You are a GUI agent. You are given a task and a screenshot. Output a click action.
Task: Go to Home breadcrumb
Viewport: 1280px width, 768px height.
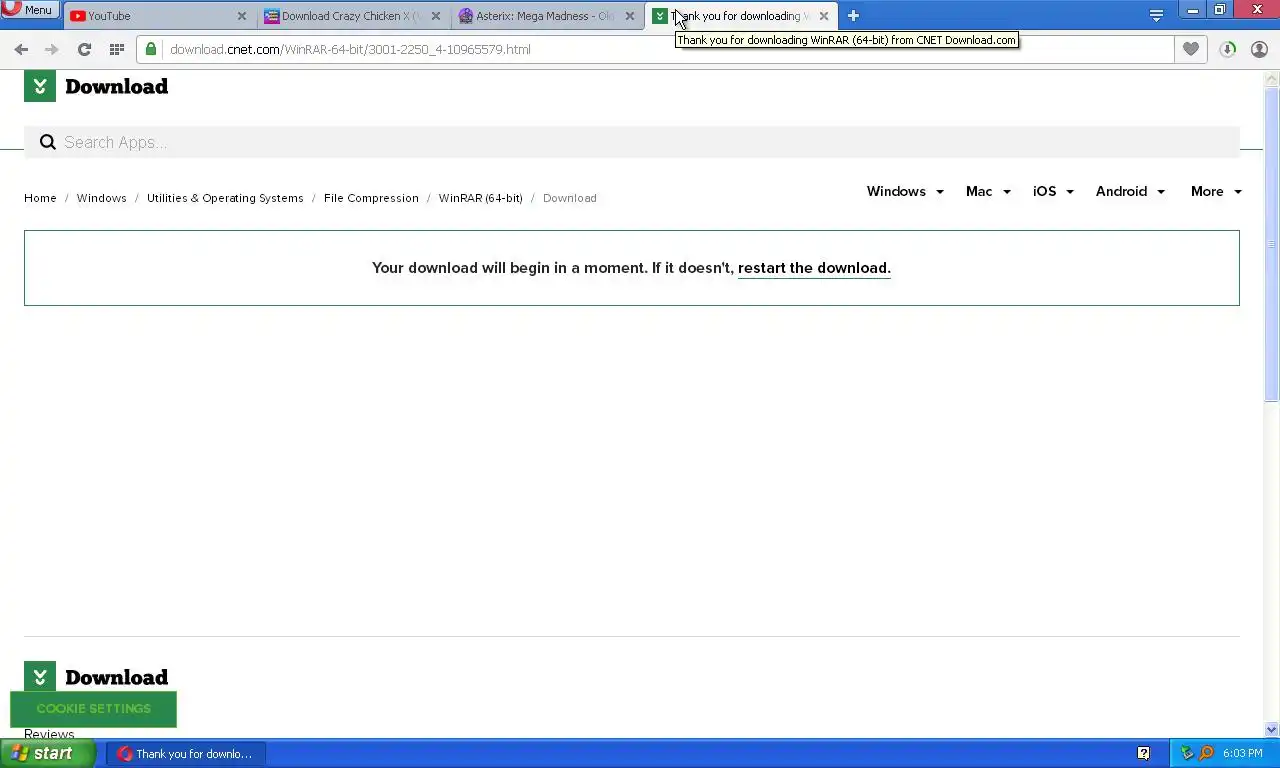pyautogui.click(x=40, y=198)
